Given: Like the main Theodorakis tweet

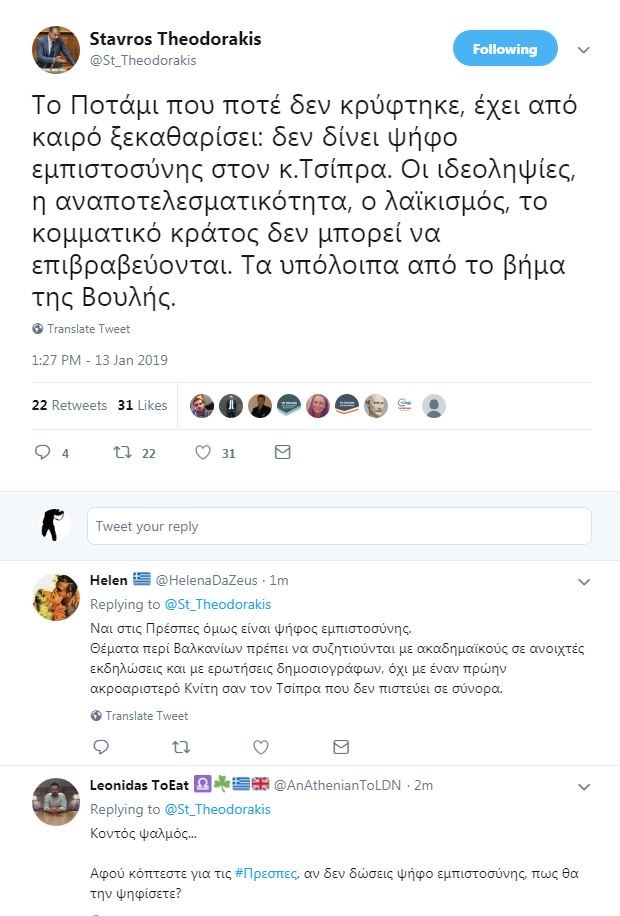Looking at the screenshot, I should pyautogui.click(x=203, y=453).
